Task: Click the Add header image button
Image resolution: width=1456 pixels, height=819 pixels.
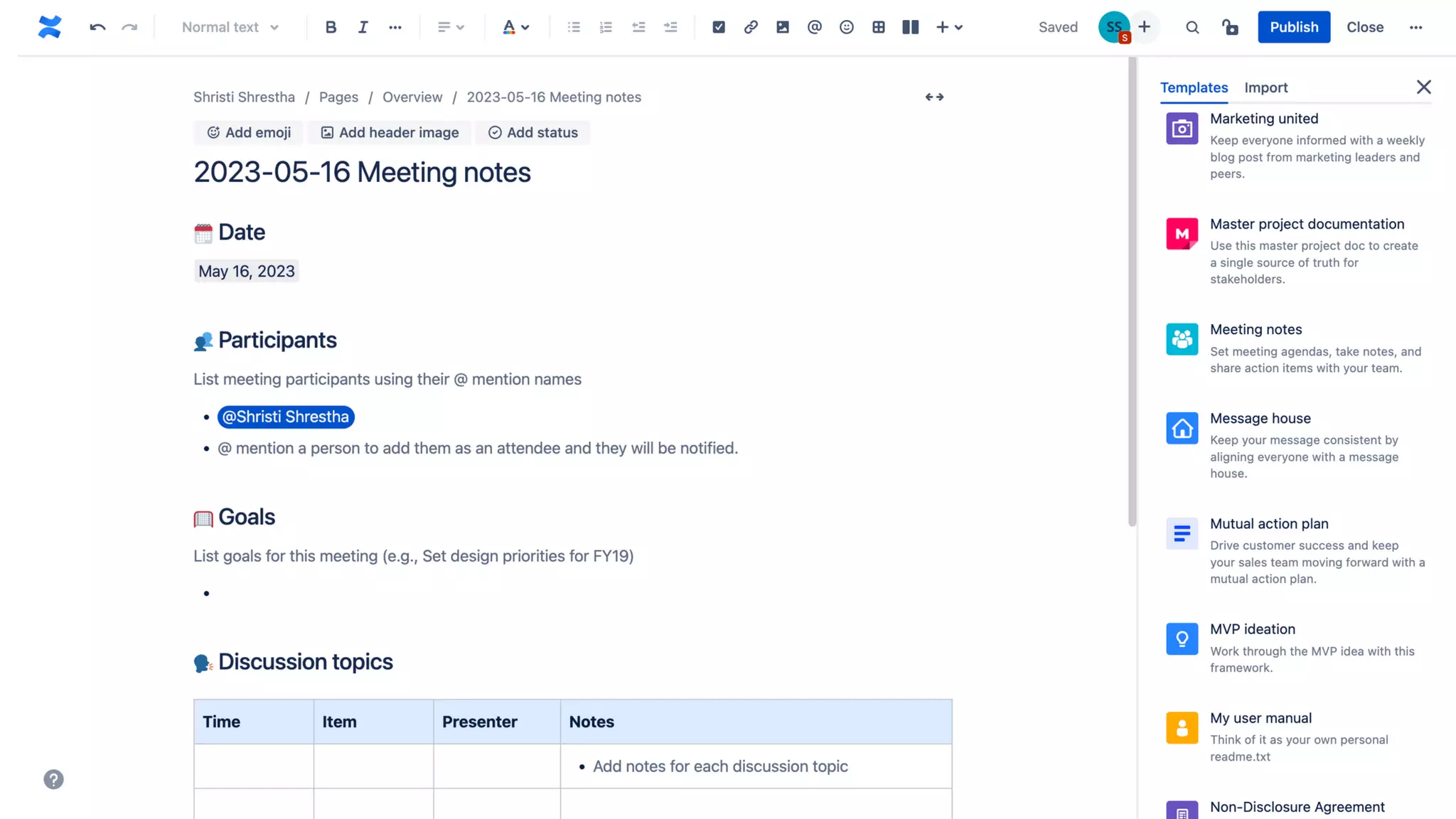Action: pyautogui.click(x=390, y=132)
